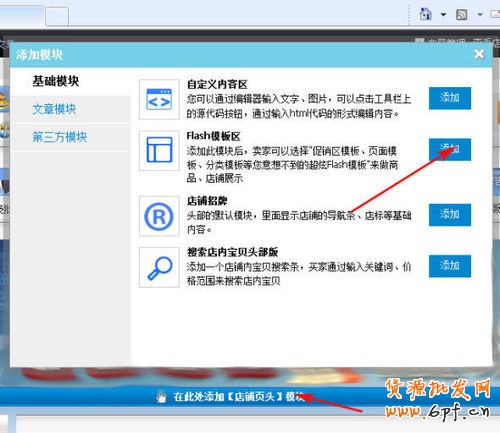Select the 基础模块 tab

[55, 81]
